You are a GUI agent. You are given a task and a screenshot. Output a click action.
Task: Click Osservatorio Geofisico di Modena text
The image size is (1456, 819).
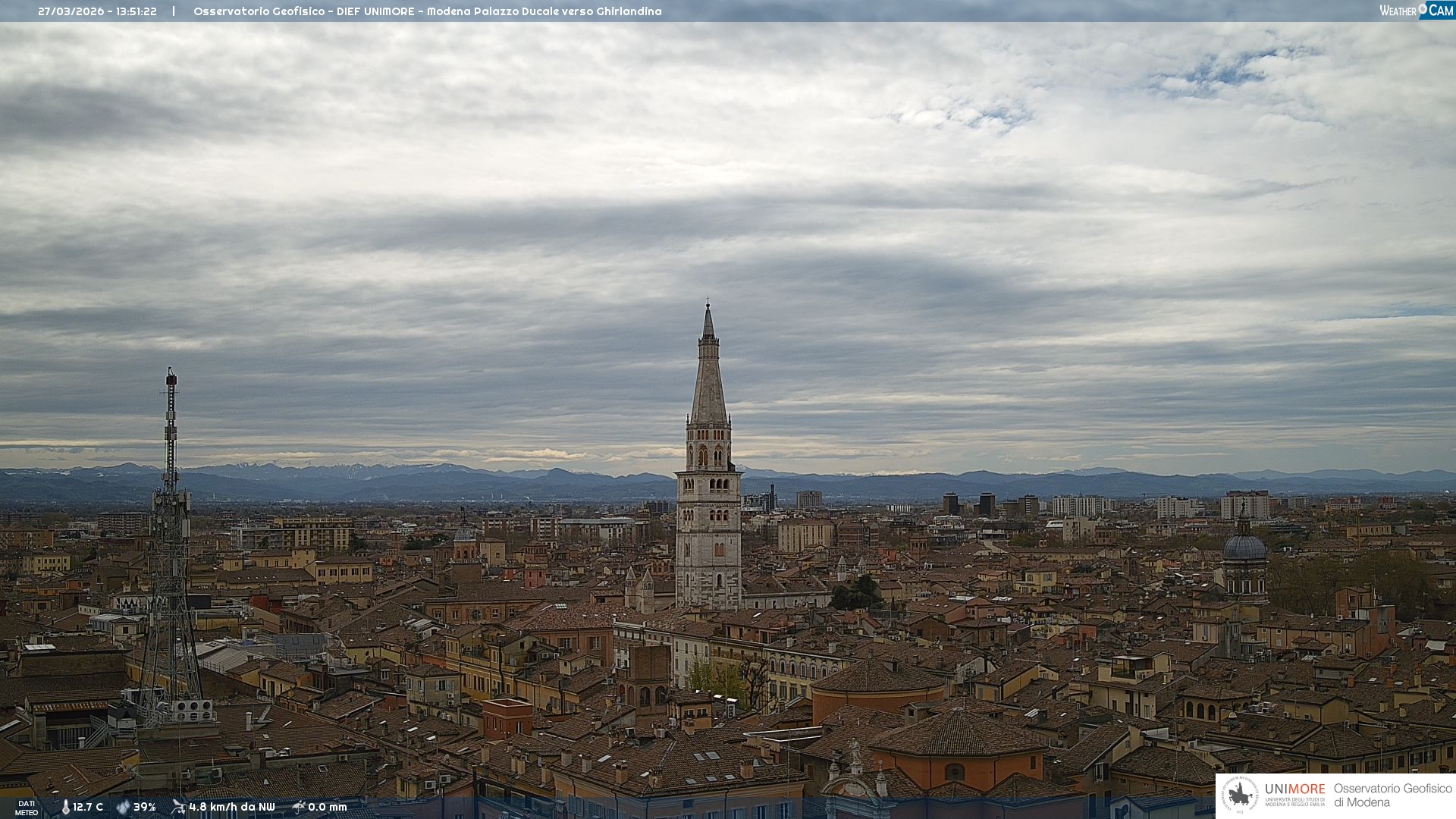(1392, 795)
